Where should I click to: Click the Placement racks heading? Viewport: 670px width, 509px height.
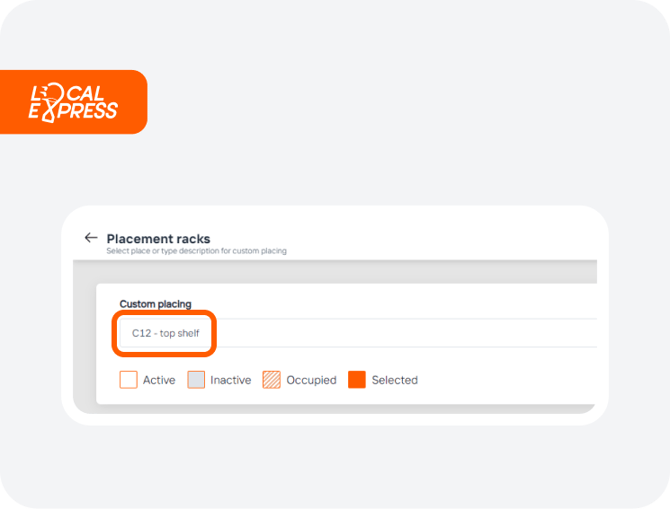[158, 238]
